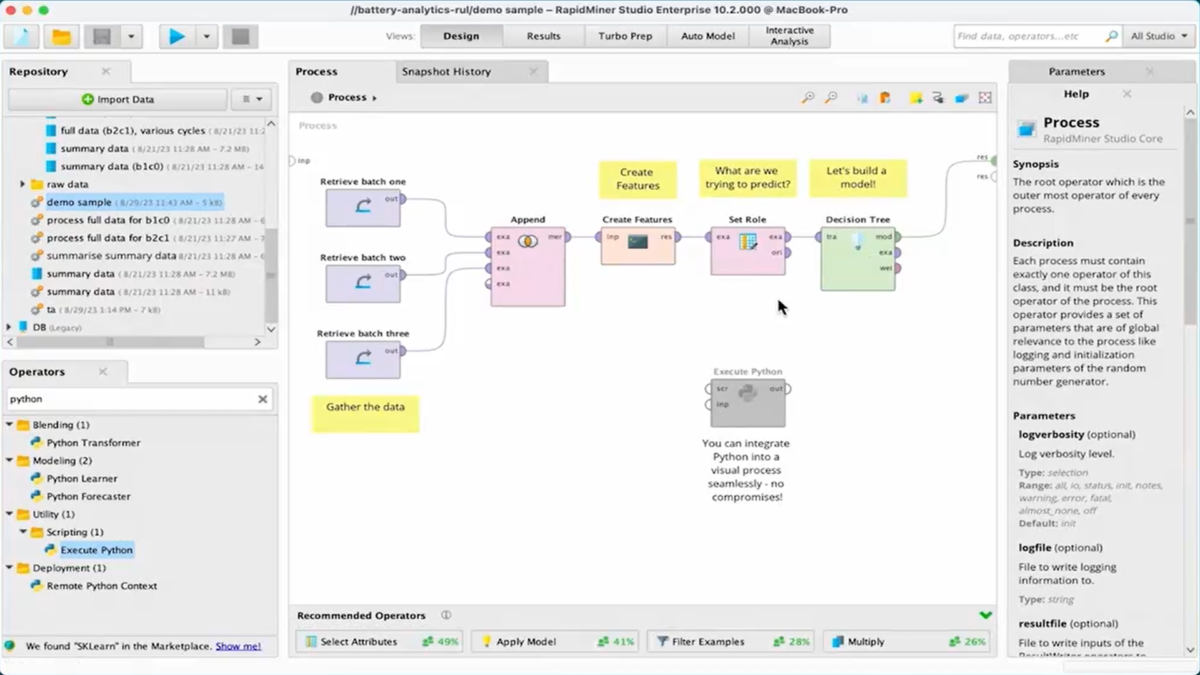The height and width of the screenshot is (675, 1200).
Task: Add recommended Select Attributes operator
Action: [381, 642]
